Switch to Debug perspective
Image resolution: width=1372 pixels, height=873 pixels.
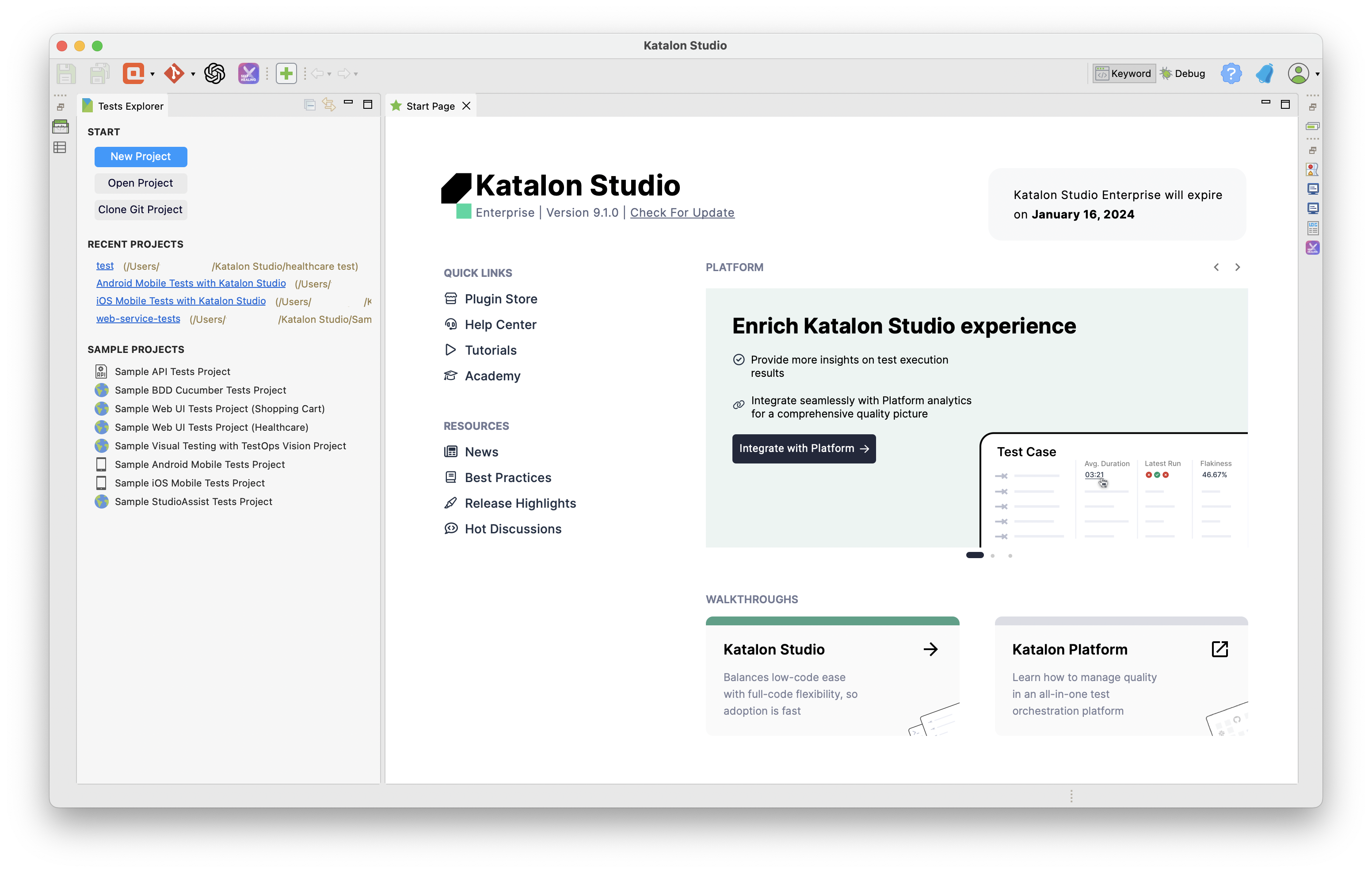[x=1183, y=73]
